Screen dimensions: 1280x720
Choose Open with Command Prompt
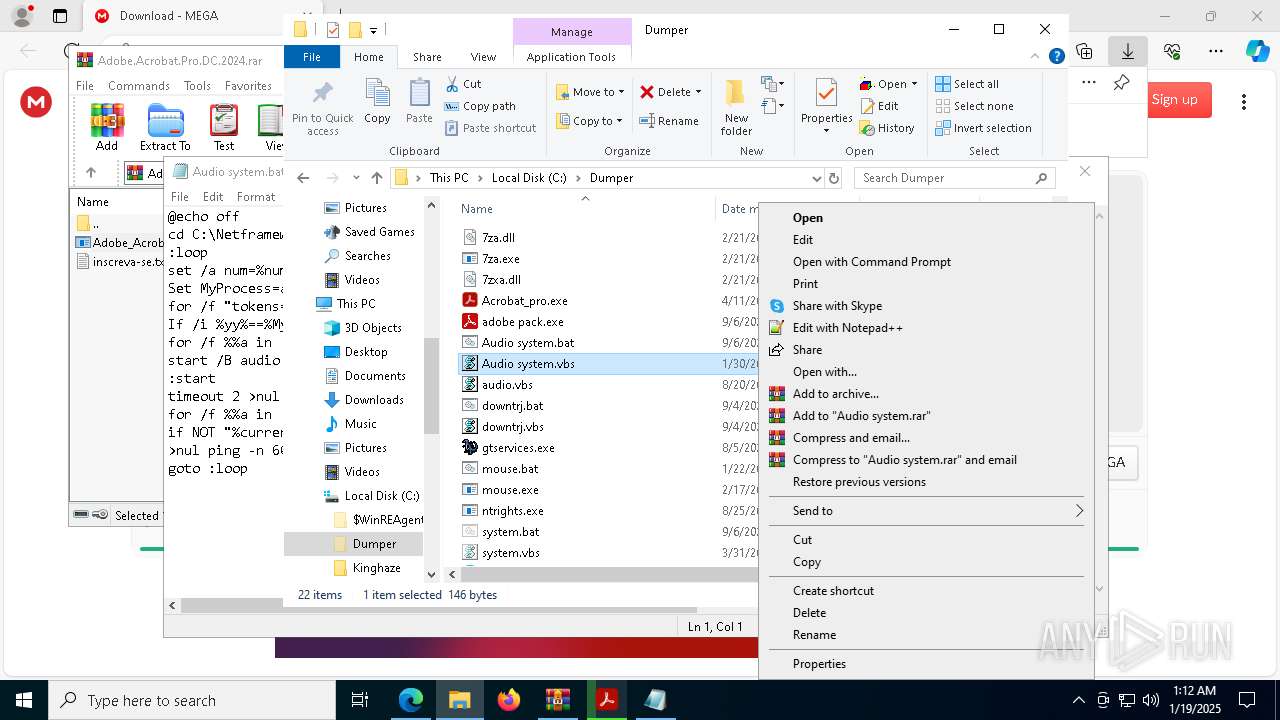(872, 262)
